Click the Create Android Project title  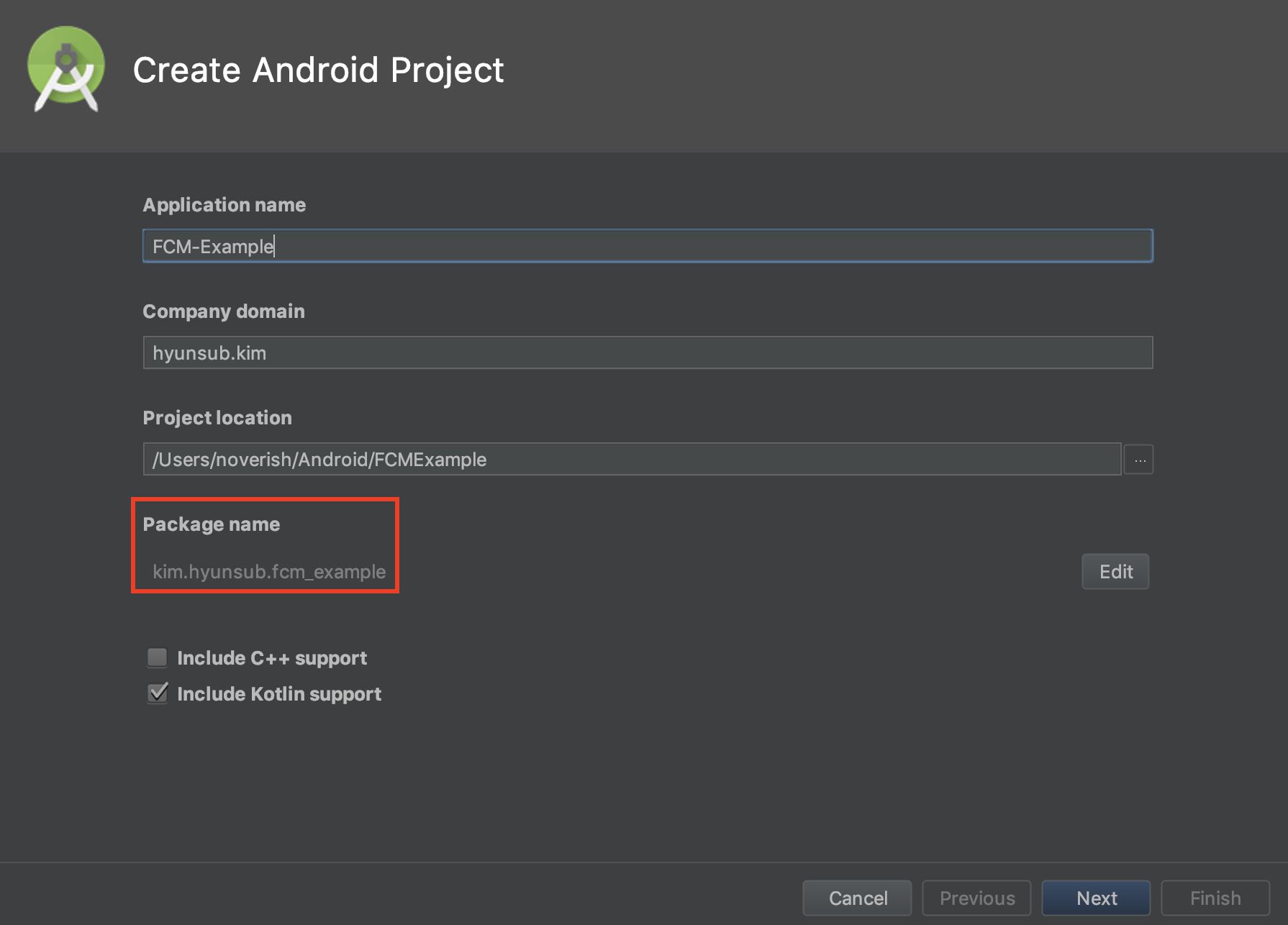click(318, 70)
